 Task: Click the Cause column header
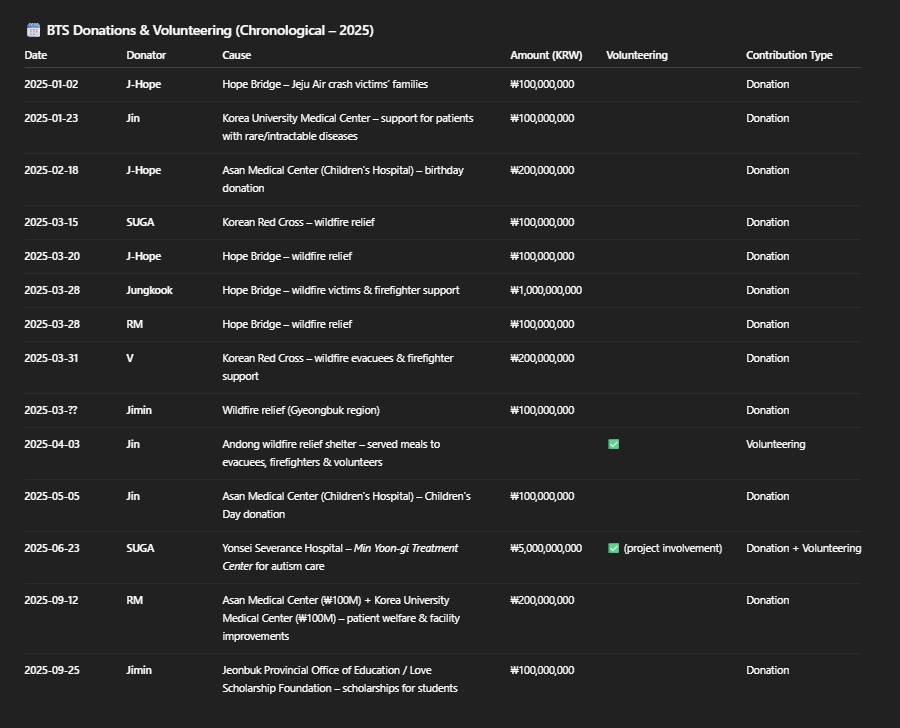coord(237,55)
